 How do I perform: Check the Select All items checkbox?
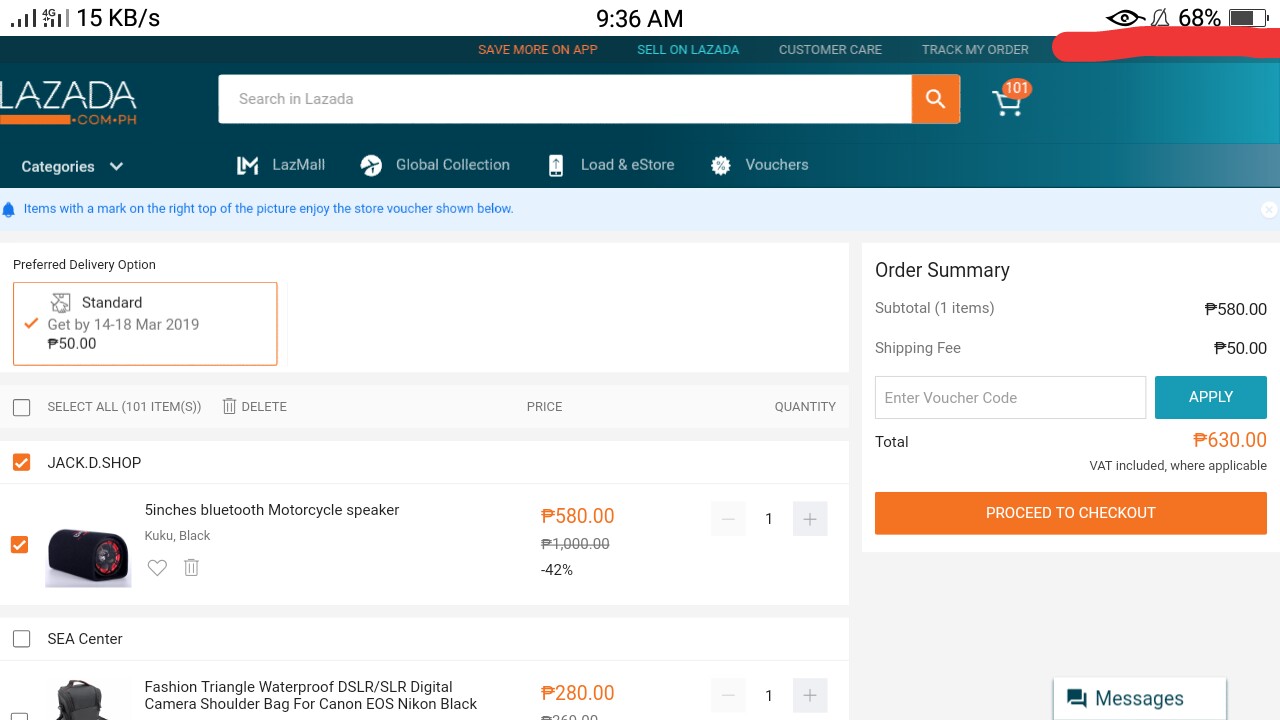point(21,407)
